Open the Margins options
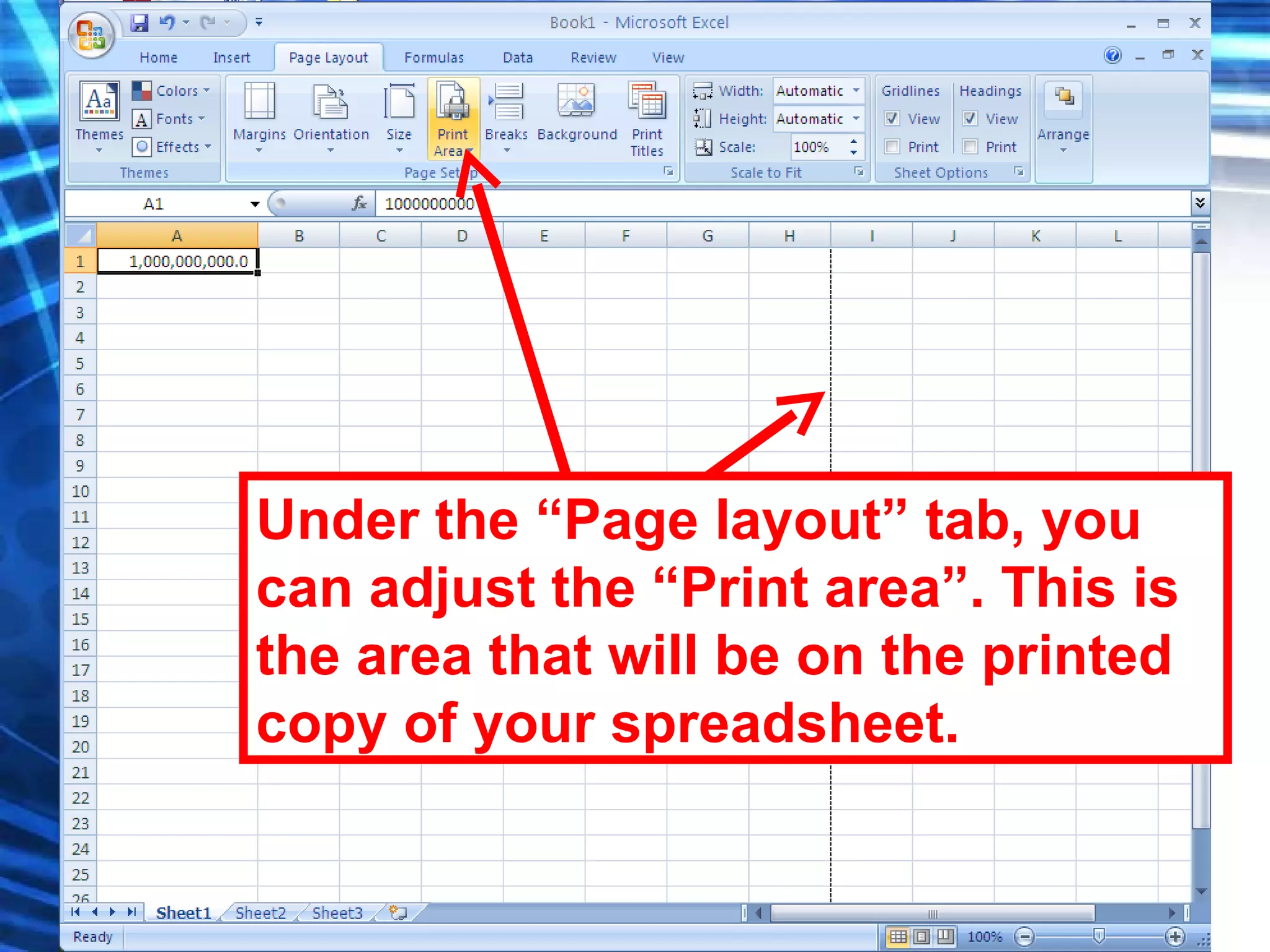 [259, 118]
